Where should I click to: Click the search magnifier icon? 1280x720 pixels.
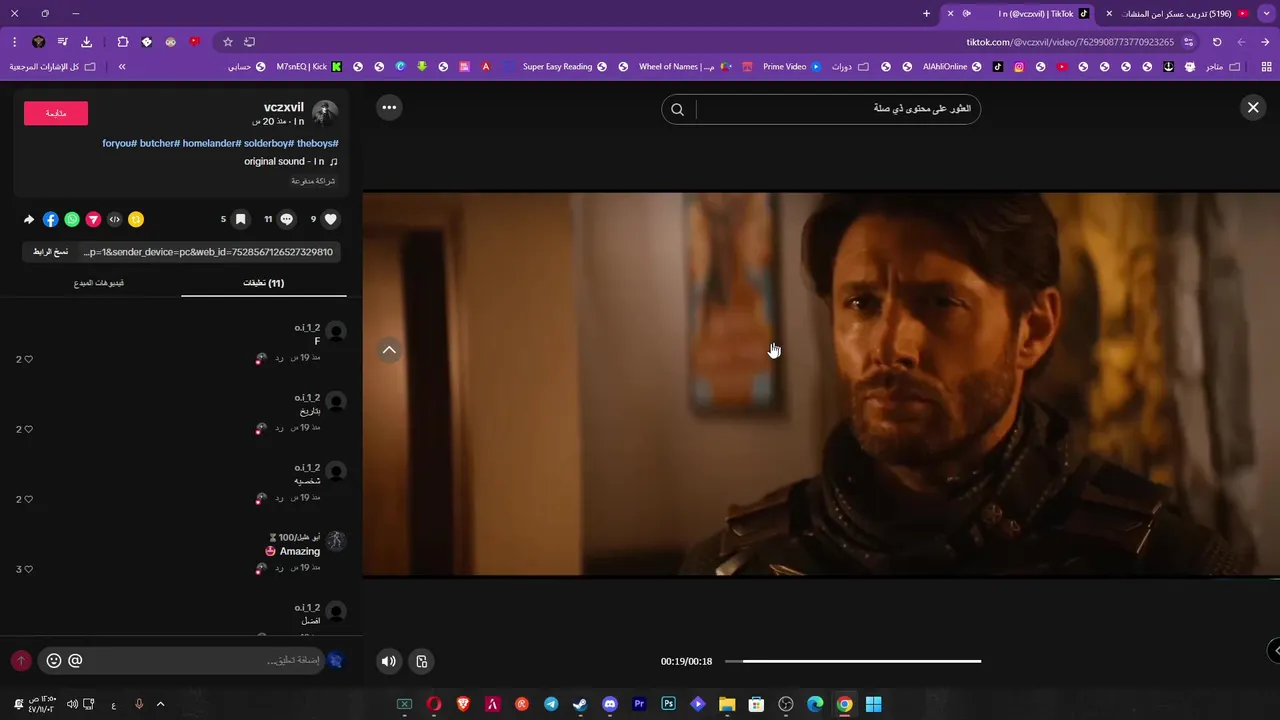pyautogui.click(x=677, y=110)
